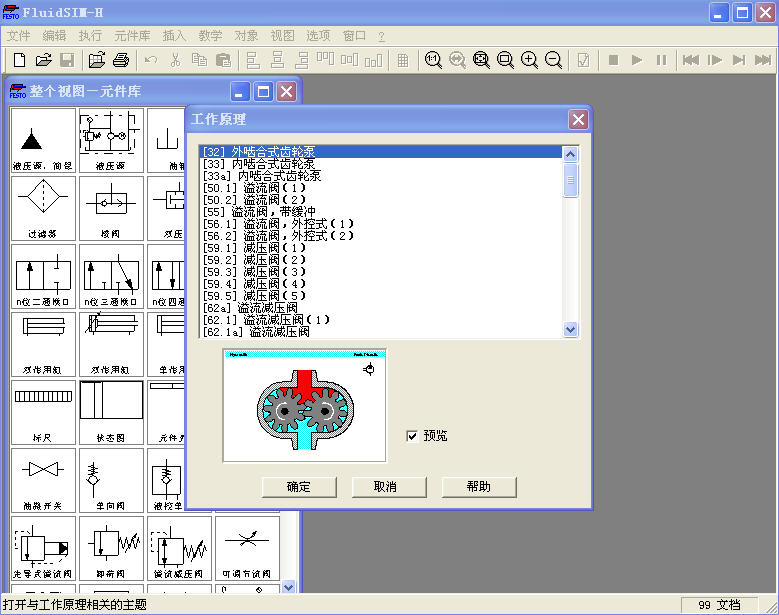Image resolution: width=779 pixels, height=615 pixels.
Task: Click the Copy toolbar icon
Action: 199,60
